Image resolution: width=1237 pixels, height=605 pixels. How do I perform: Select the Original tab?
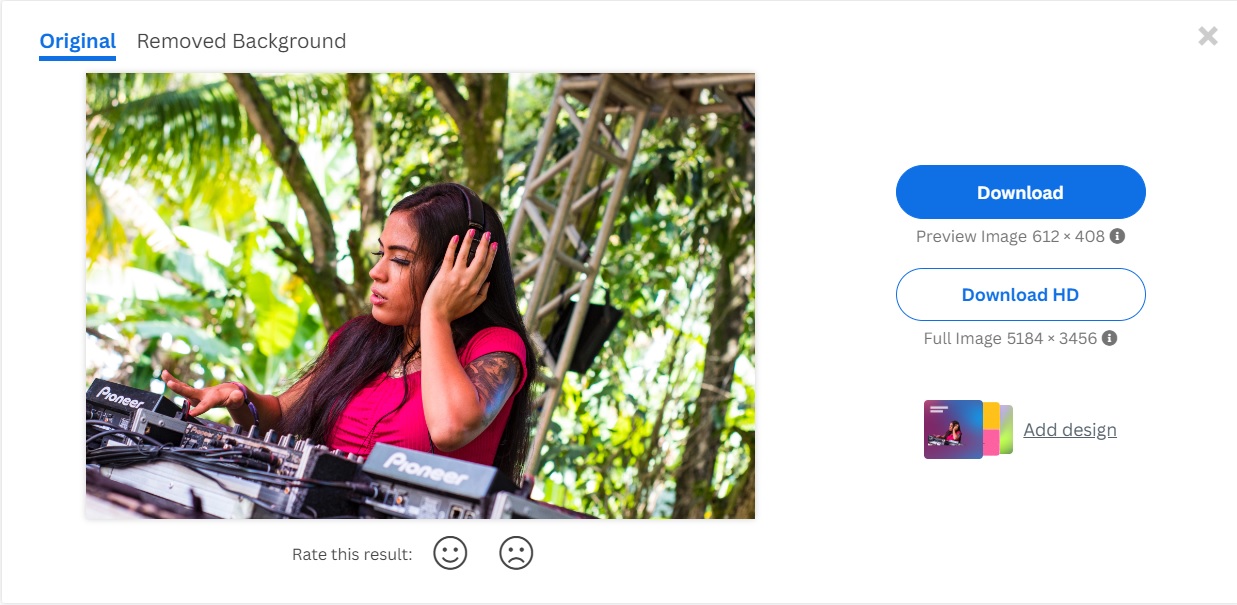[78, 41]
